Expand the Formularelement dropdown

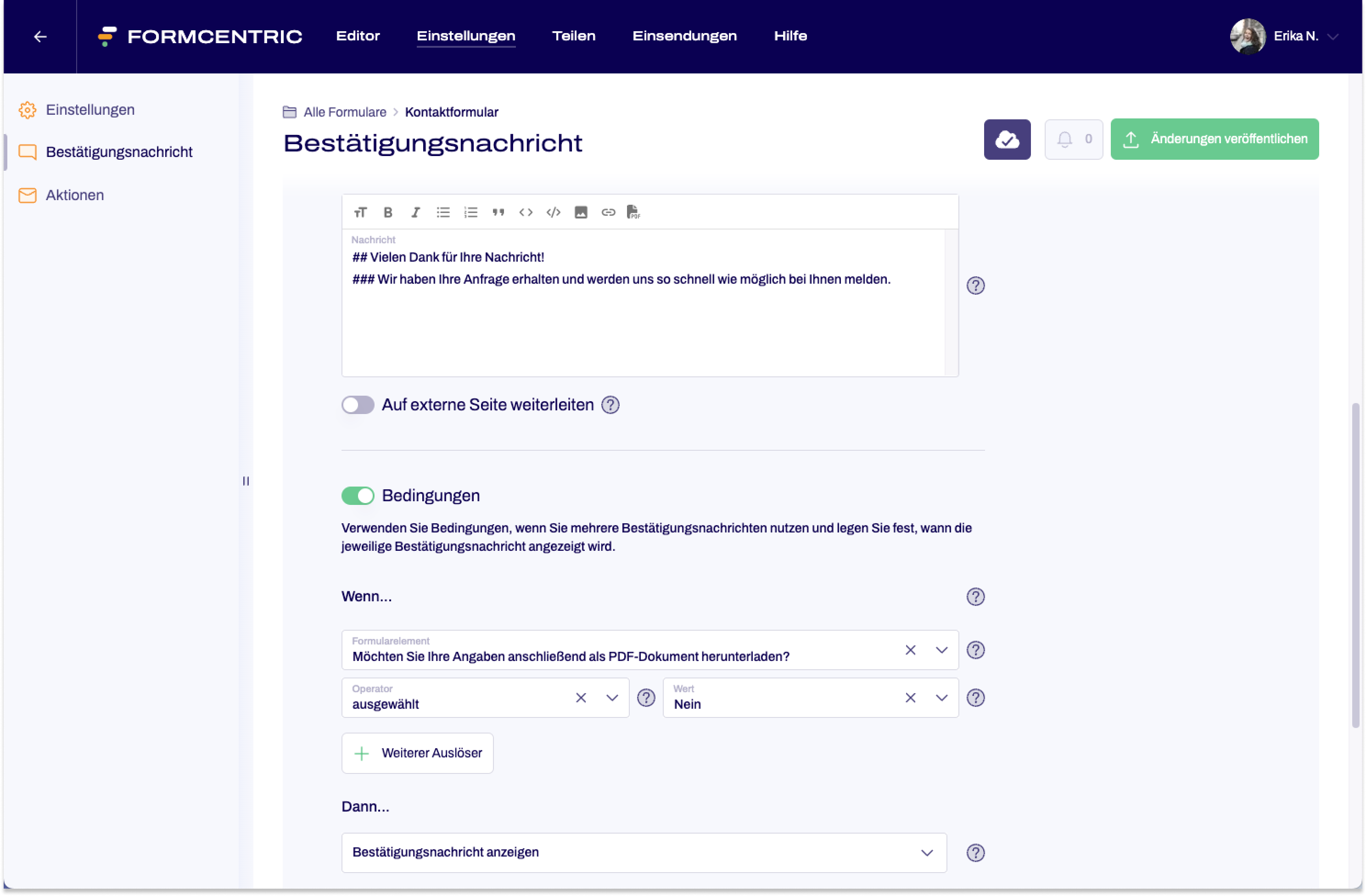(942, 650)
